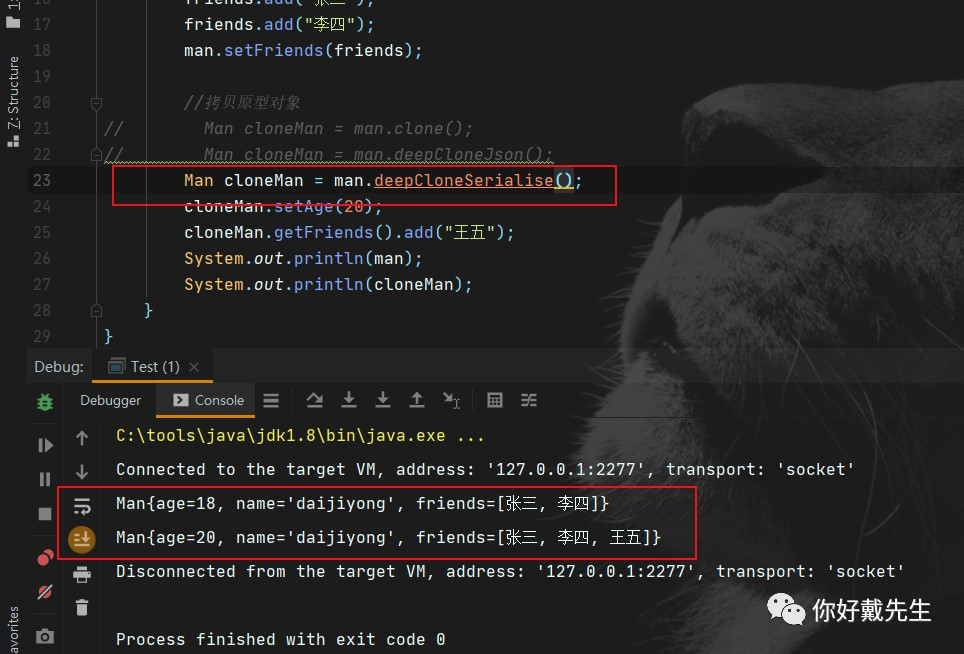Screen dimensions: 964x654
Task: Take thread dump with camera icon
Action: [x=45, y=636]
